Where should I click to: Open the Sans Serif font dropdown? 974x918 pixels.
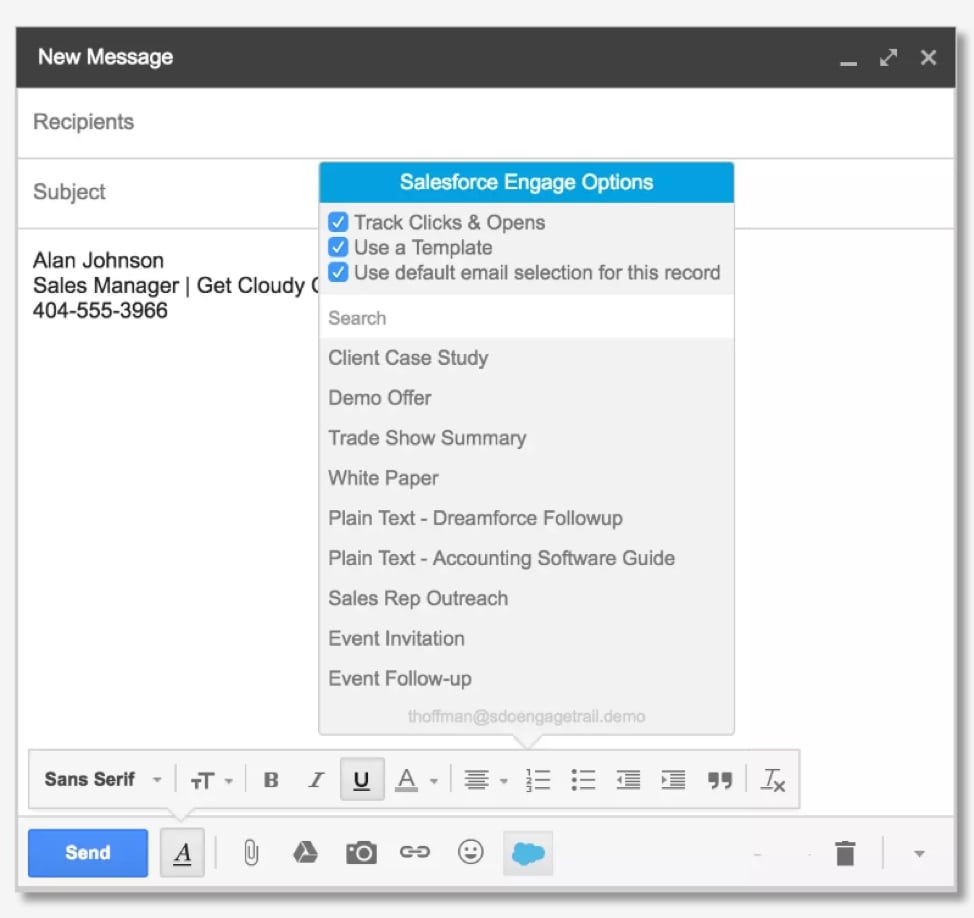(103, 779)
